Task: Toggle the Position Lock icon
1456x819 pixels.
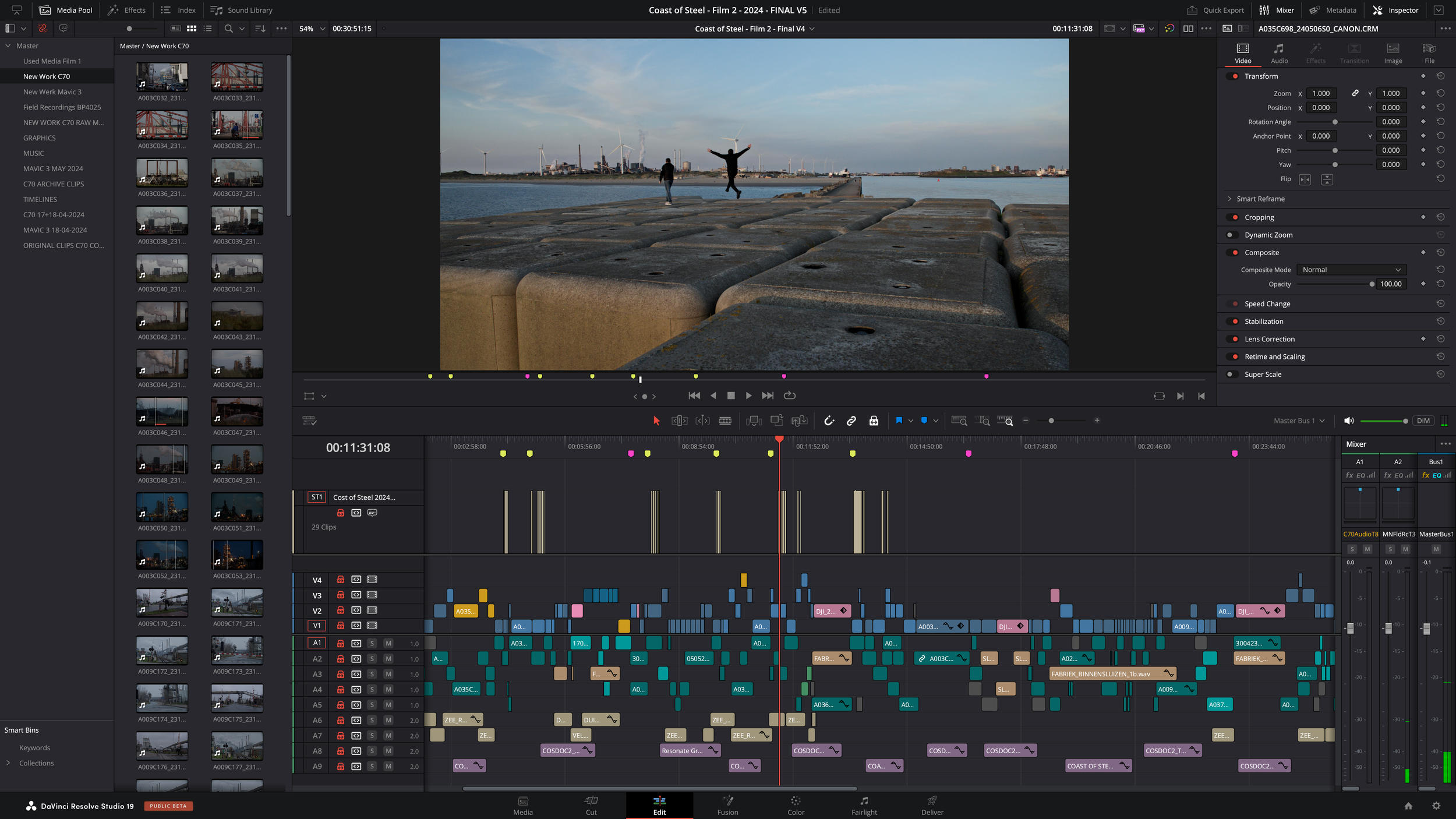Action: (874, 421)
